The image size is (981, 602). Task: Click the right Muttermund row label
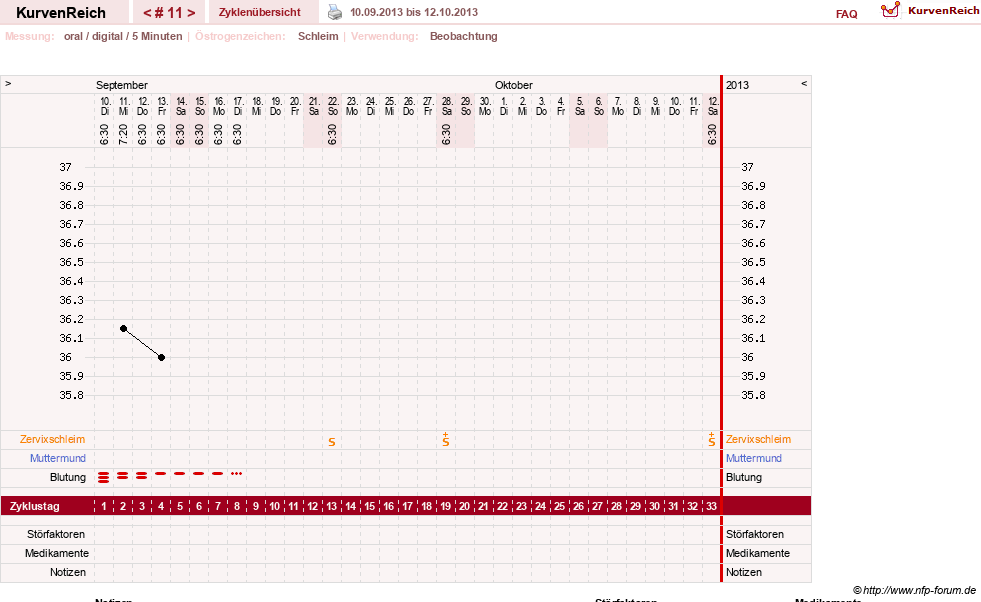pyautogui.click(x=754, y=458)
